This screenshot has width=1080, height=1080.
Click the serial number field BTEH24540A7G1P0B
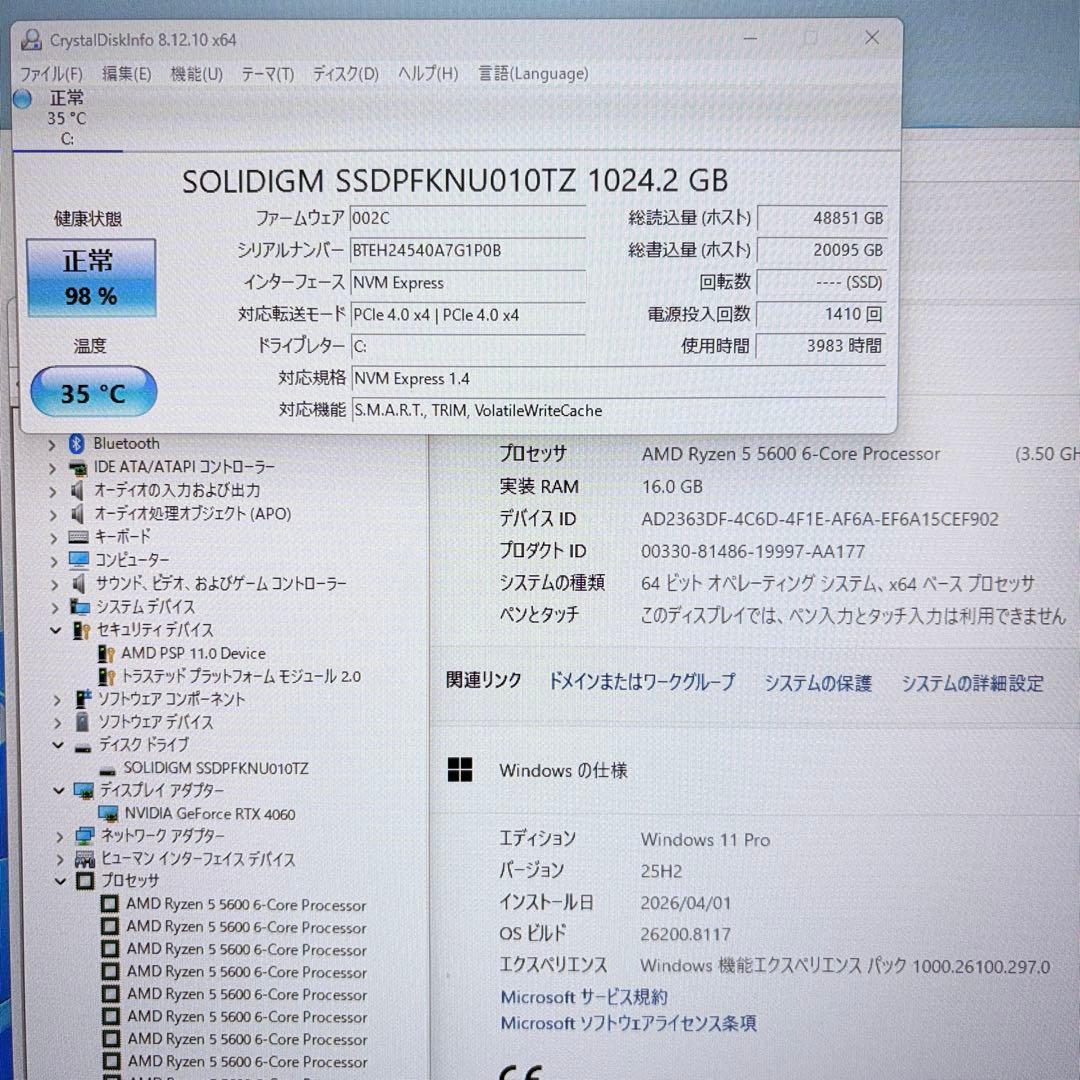pos(468,251)
